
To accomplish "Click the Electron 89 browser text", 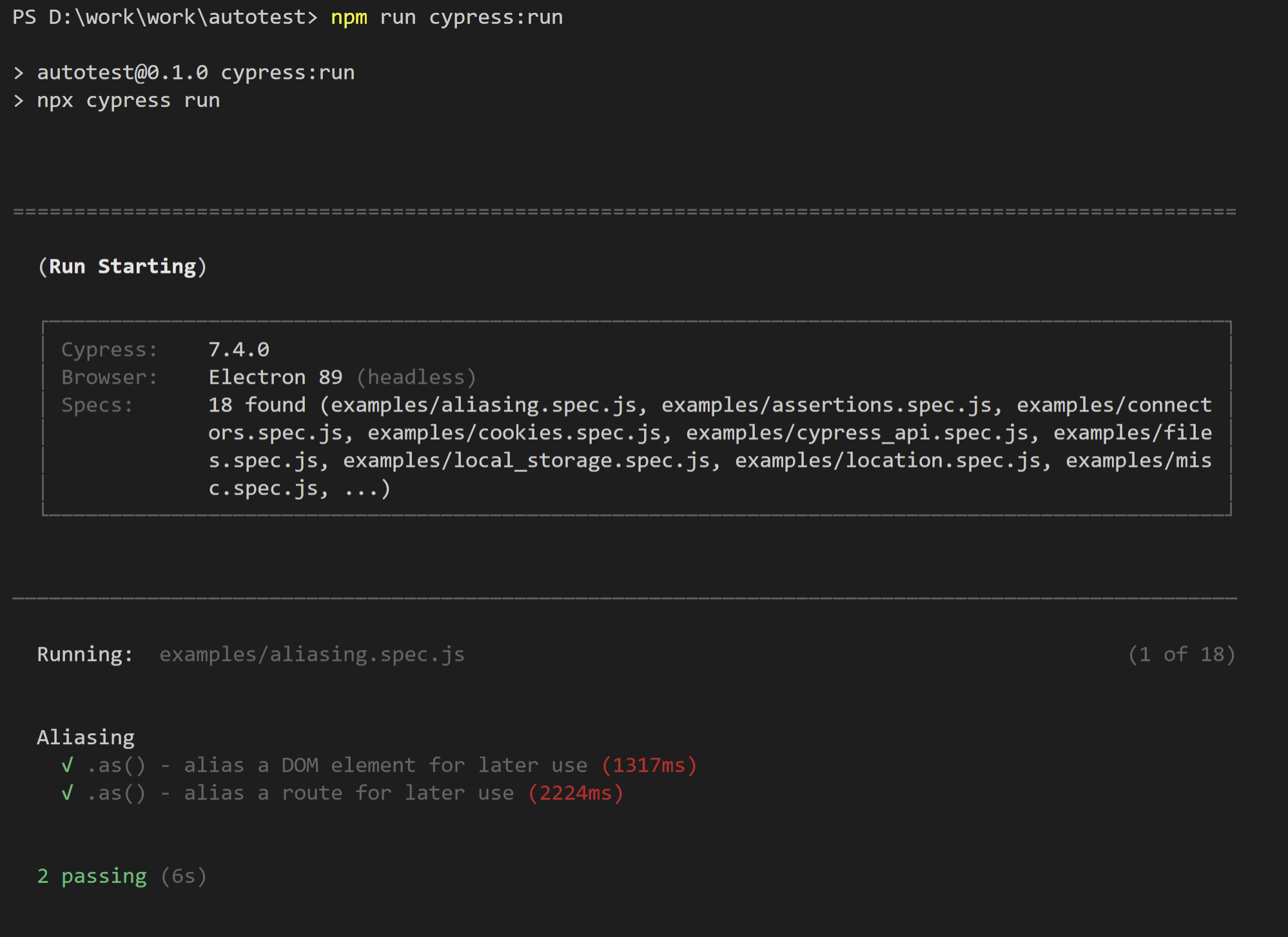I will pos(275,377).
